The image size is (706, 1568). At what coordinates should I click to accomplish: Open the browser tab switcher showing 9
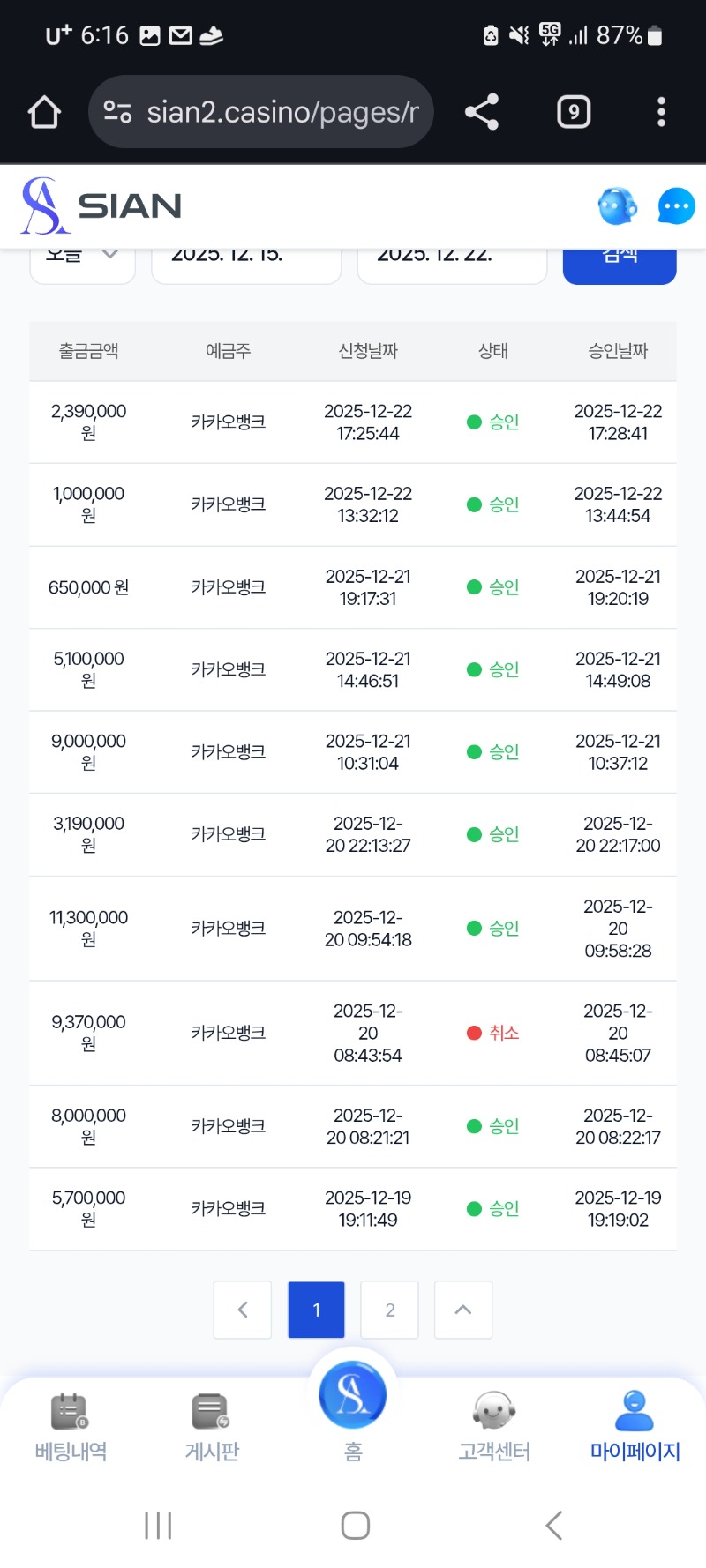pos(574,112)
